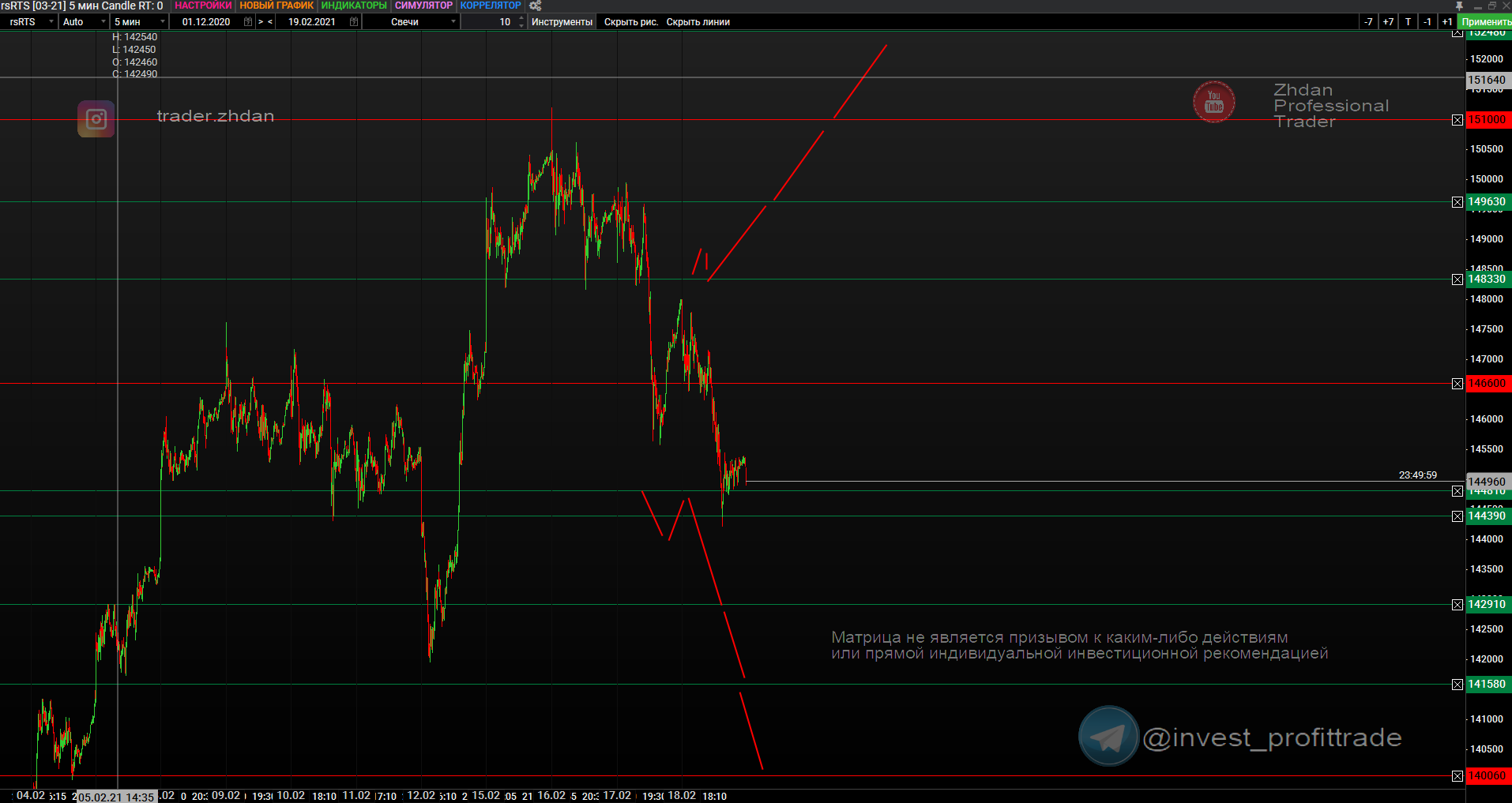Open the ИНДИКАТОРЫ menu
1512x803 pixels.
[354, 6]
